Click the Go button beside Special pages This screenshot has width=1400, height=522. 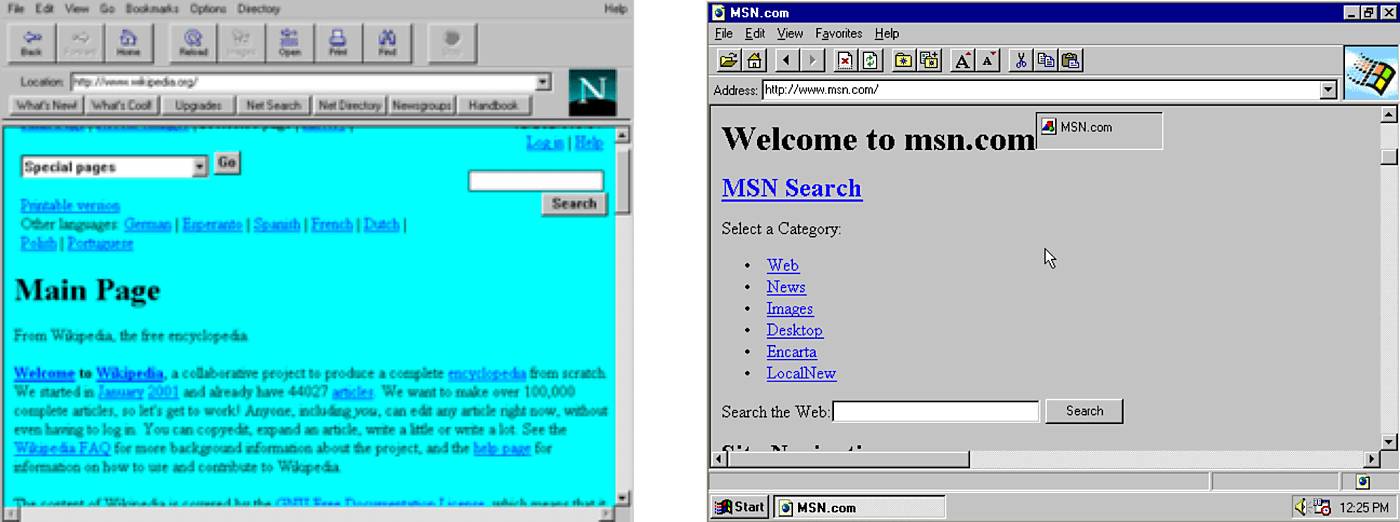point(227,163)
